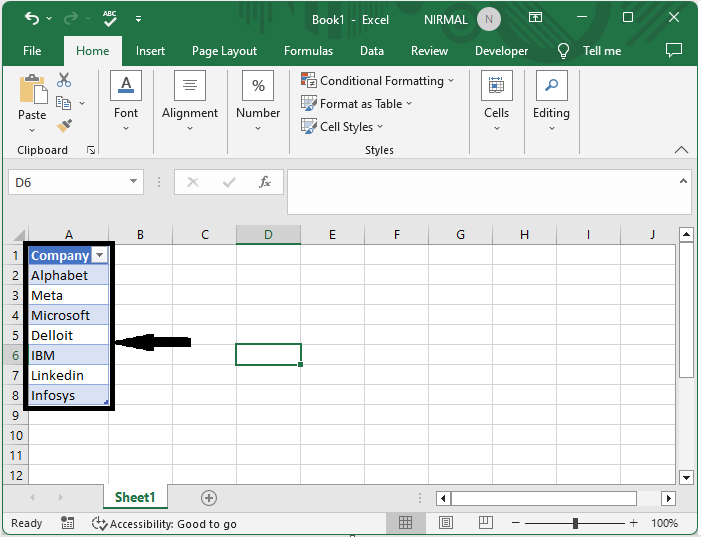Click the Undo arrow in the title bar
Image resolution: width=701 pixels, height=537 pixels.
(32, 18)
